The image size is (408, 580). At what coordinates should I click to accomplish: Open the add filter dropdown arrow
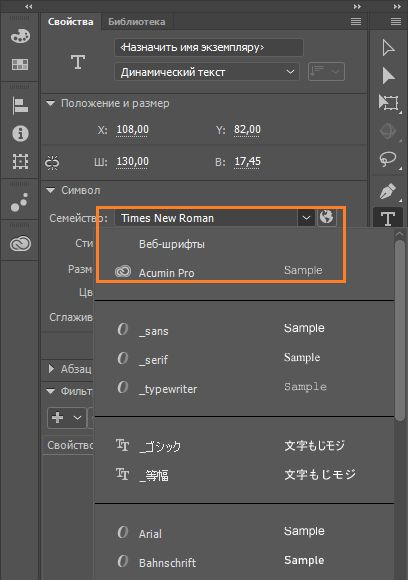coord(77,418)
